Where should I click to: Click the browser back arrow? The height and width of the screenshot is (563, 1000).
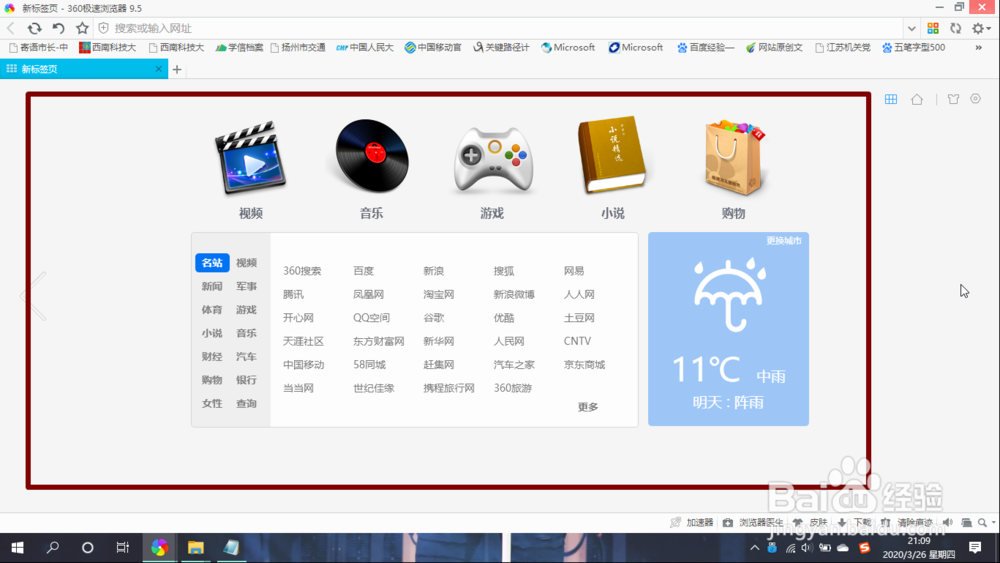[x=11, y=28]
